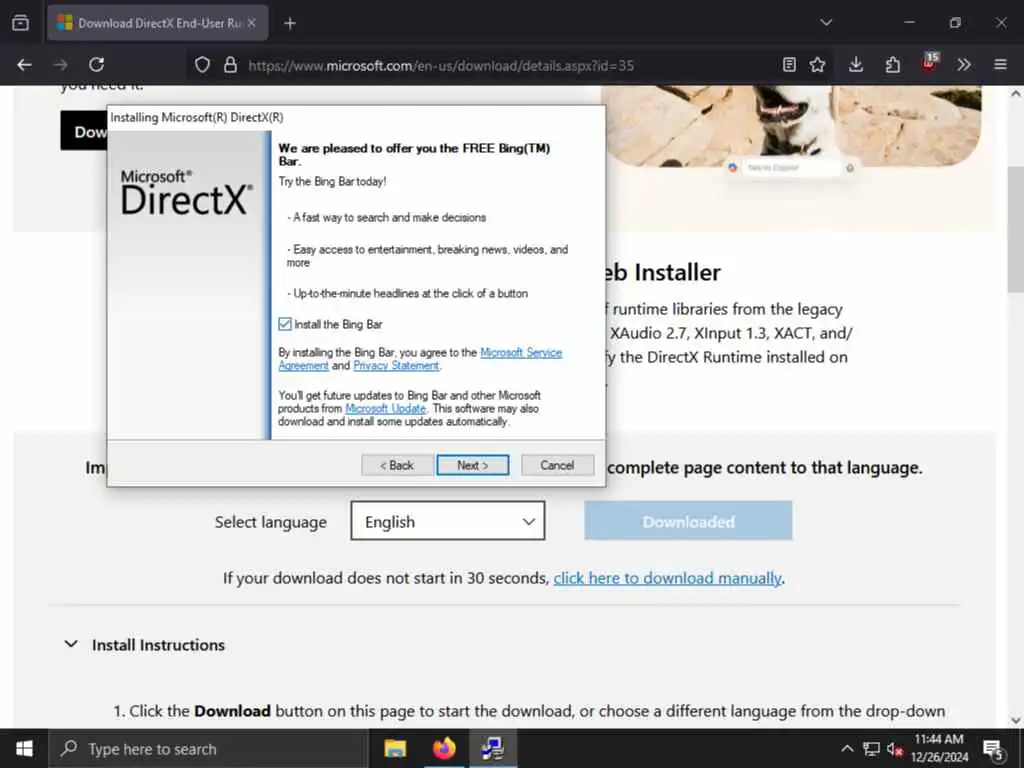Image resolution: width=1024 pixels, height=768 pixels.
Task: Click the red extension icon with badge 15
Action: tap(929, 63)
